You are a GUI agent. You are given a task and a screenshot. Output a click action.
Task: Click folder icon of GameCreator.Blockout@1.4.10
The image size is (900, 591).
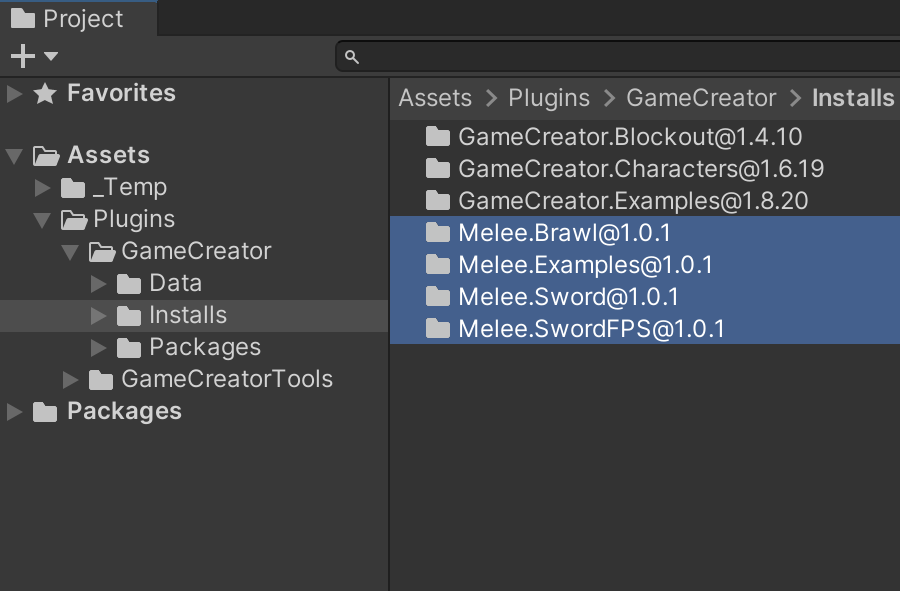click(x=438, y=137)
